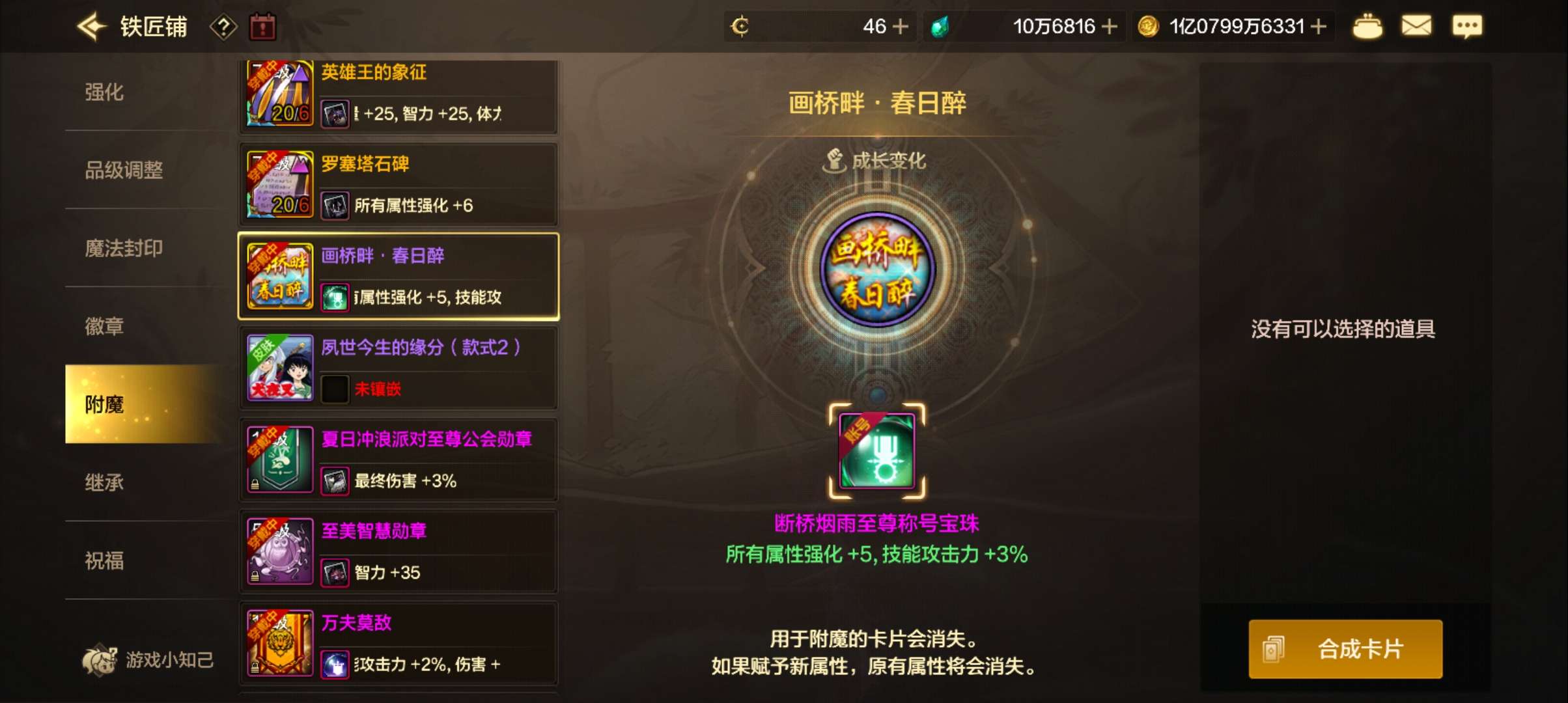Select 夏日冲浪派对至尊公会勋章 item
Image resolution: width=1568 pixels, height=703 pixels.
399,460
